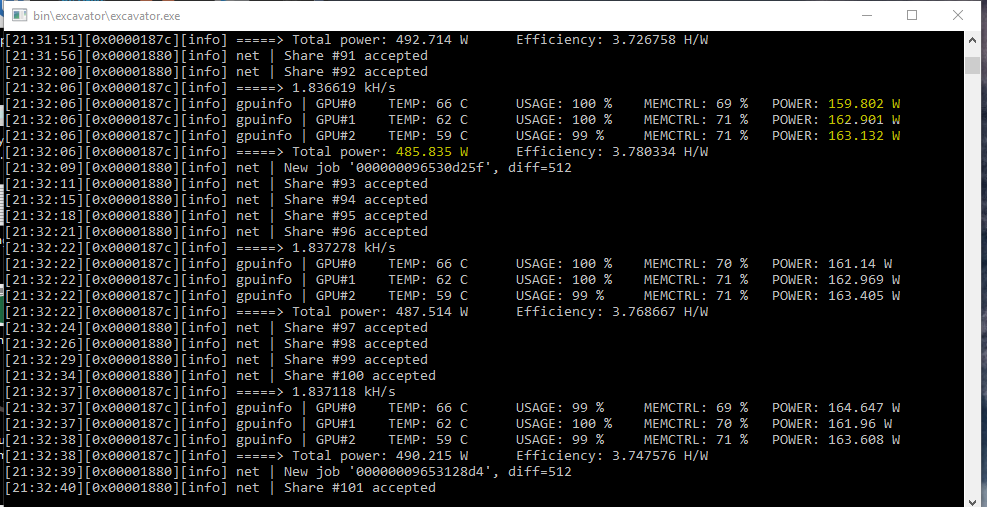987x507 pixels.
Task: Click the yellow power value 162.901 W
Action: point(864,120)
